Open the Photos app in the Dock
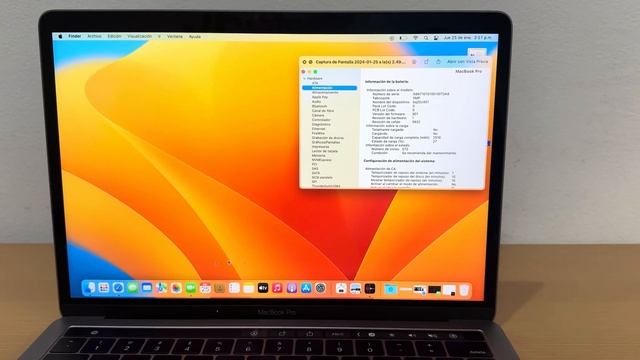This screenshot has width=640, height=360. pyautogui.click(x=176, y=288)
